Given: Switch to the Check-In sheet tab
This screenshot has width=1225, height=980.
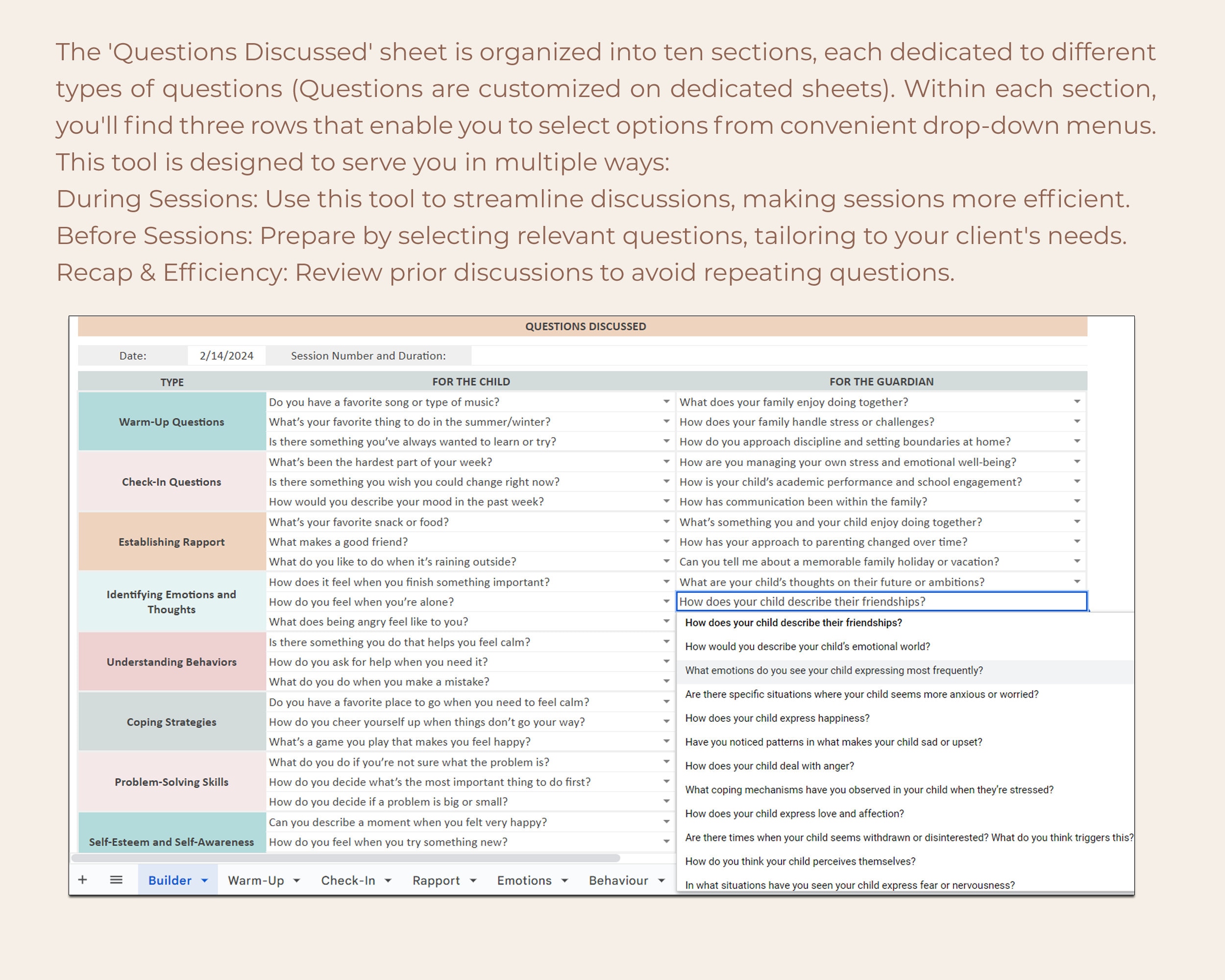Looking at the screenshot, I should [x=348, y=880].
